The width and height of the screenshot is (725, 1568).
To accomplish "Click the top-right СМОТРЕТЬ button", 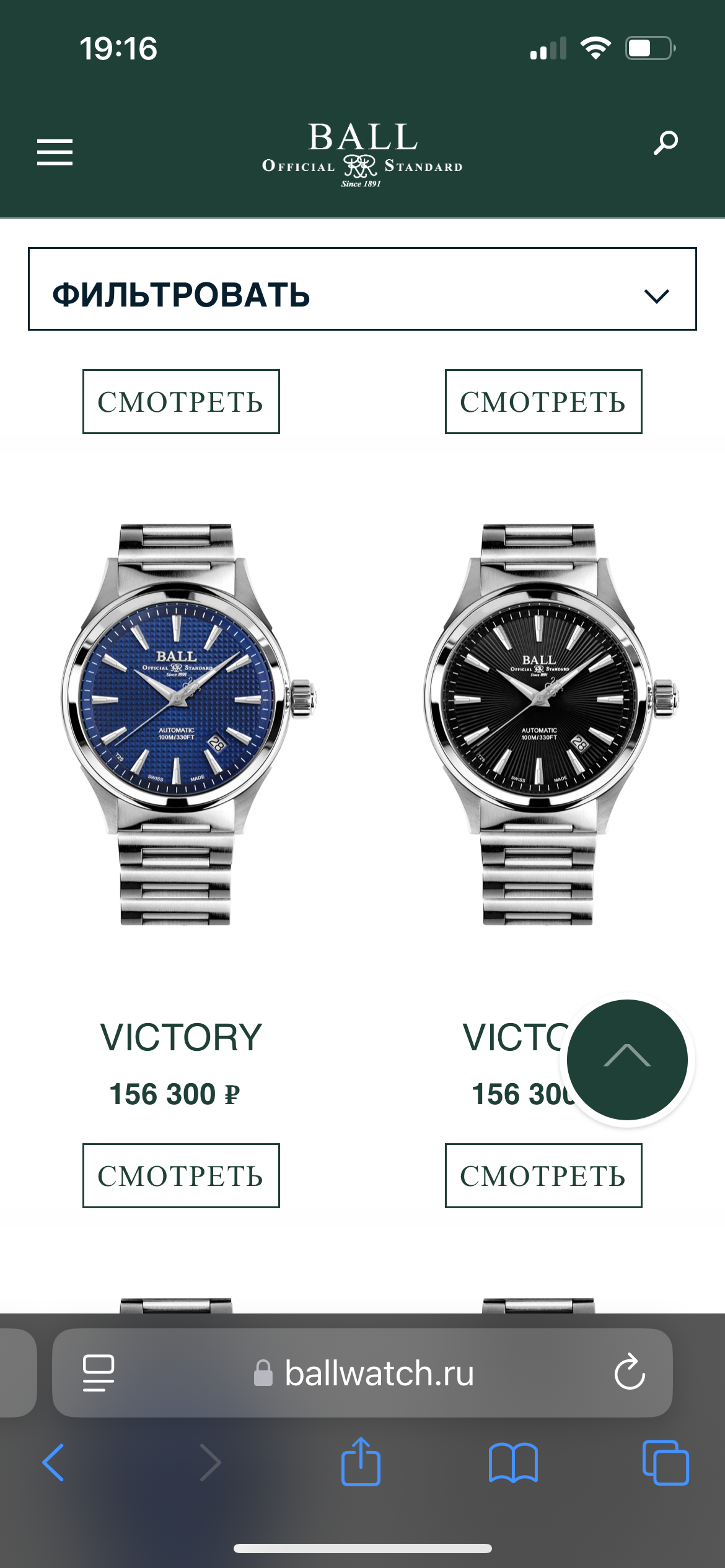I will click(543, 401).
